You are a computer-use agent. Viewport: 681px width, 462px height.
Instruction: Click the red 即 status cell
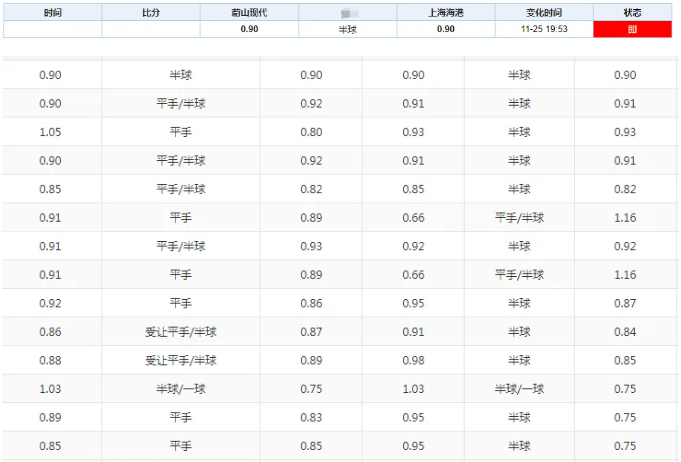(632, 30)
